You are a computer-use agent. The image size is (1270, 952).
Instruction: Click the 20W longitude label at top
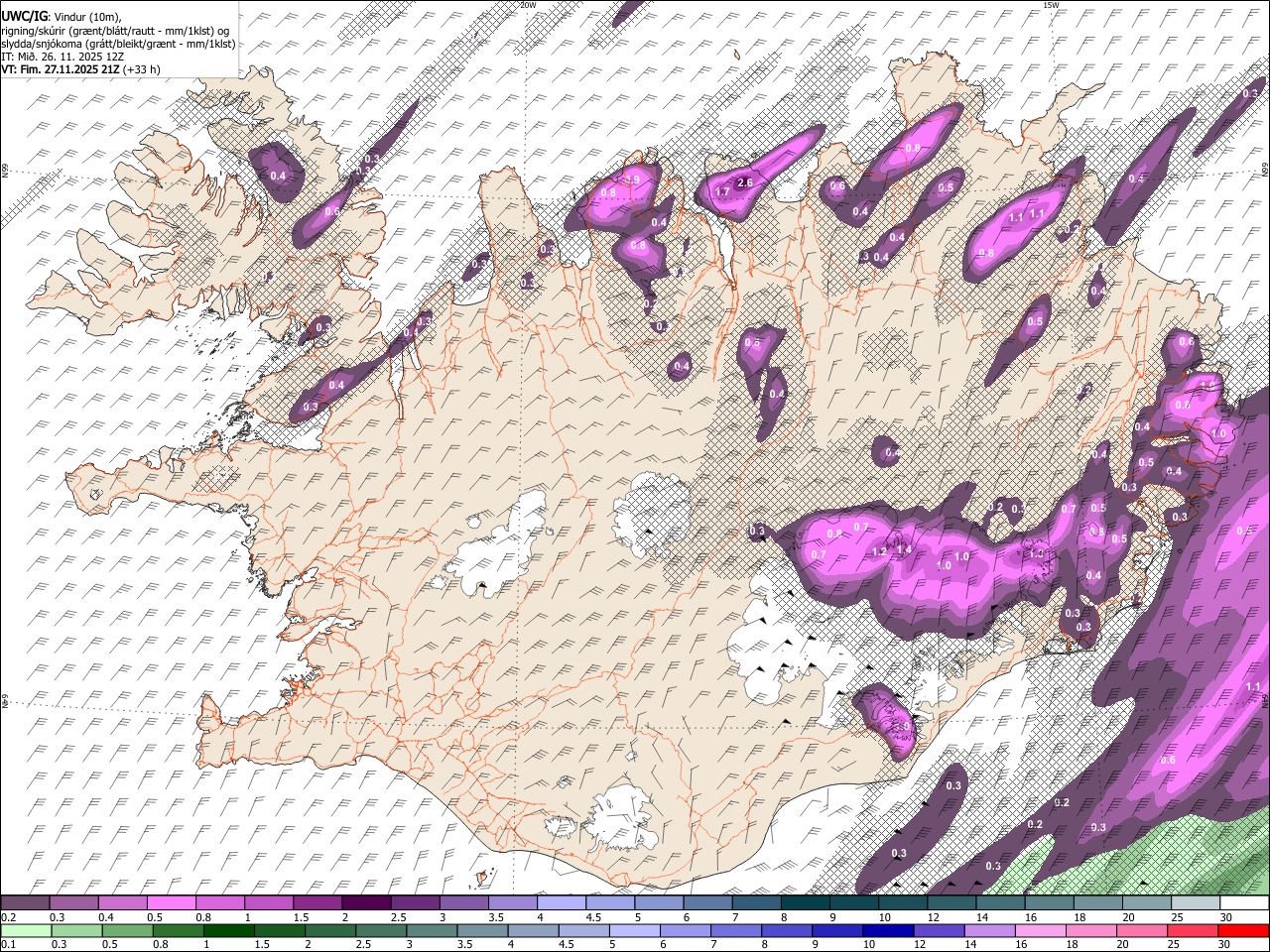(528, 5)
